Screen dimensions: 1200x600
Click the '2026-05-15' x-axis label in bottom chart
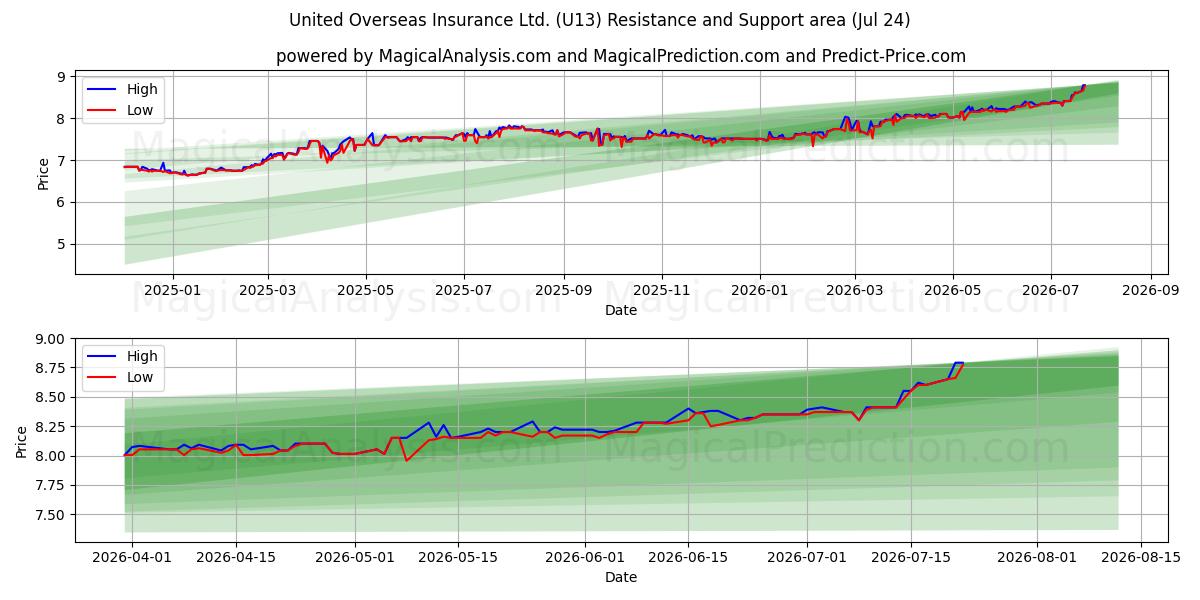pos(458,559)
